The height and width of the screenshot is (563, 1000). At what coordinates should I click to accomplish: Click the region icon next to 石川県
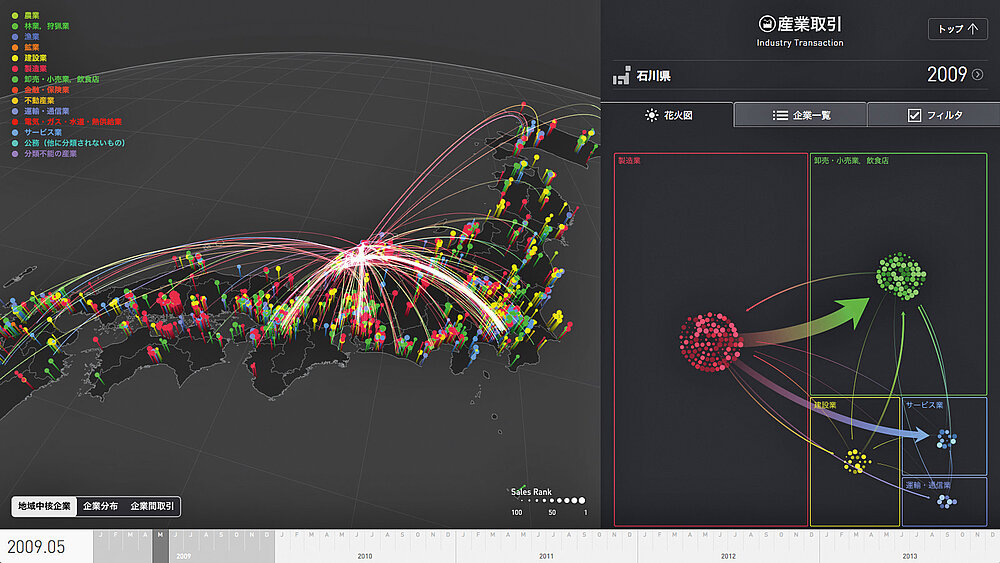tap(622, 75)
